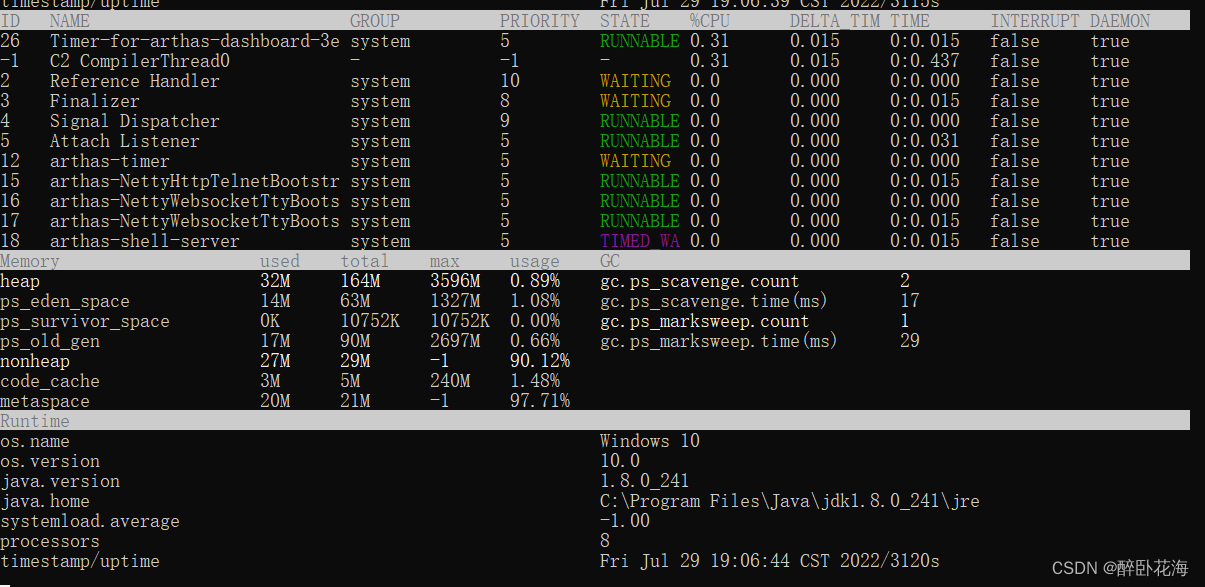Select the nonheap memory label
This screenshot has width=1205, height=587.
tap(35, 361)
